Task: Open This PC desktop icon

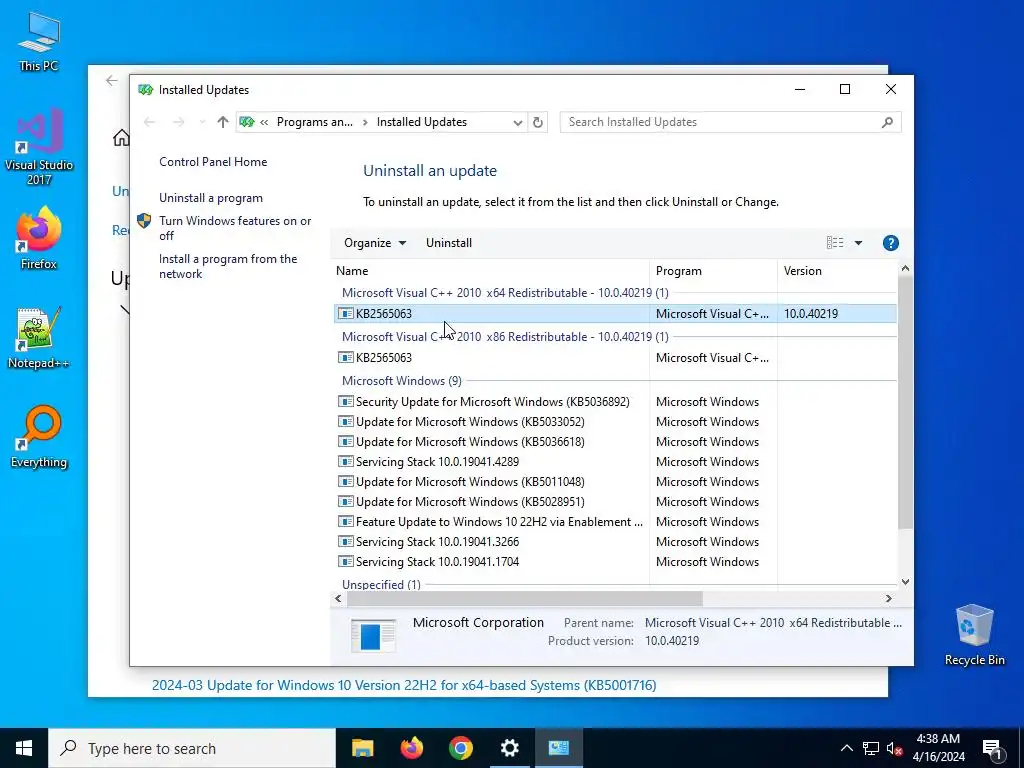Action: point(39,40)
